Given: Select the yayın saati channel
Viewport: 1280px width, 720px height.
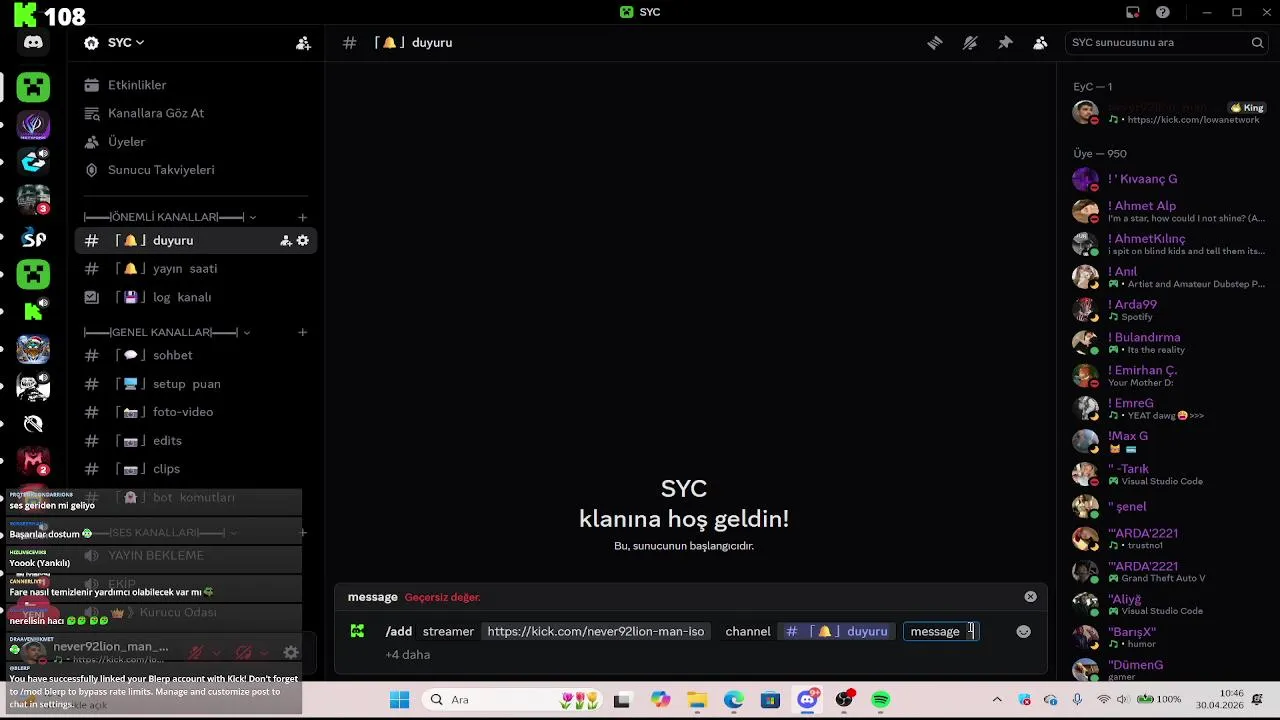Looking at the screenshot, I should tap(195, 269).
